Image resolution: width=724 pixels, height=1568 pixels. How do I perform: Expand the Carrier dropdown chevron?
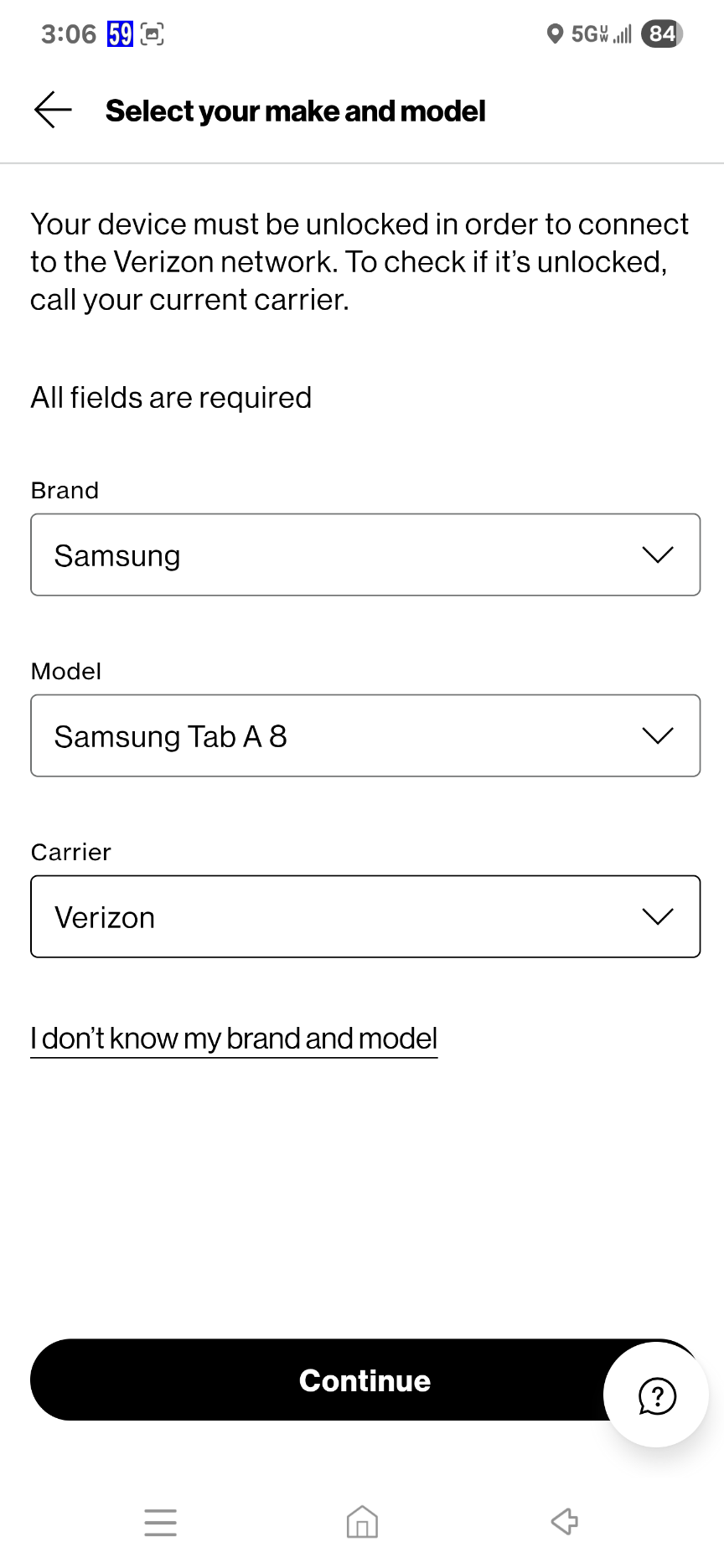coord(658,916)
